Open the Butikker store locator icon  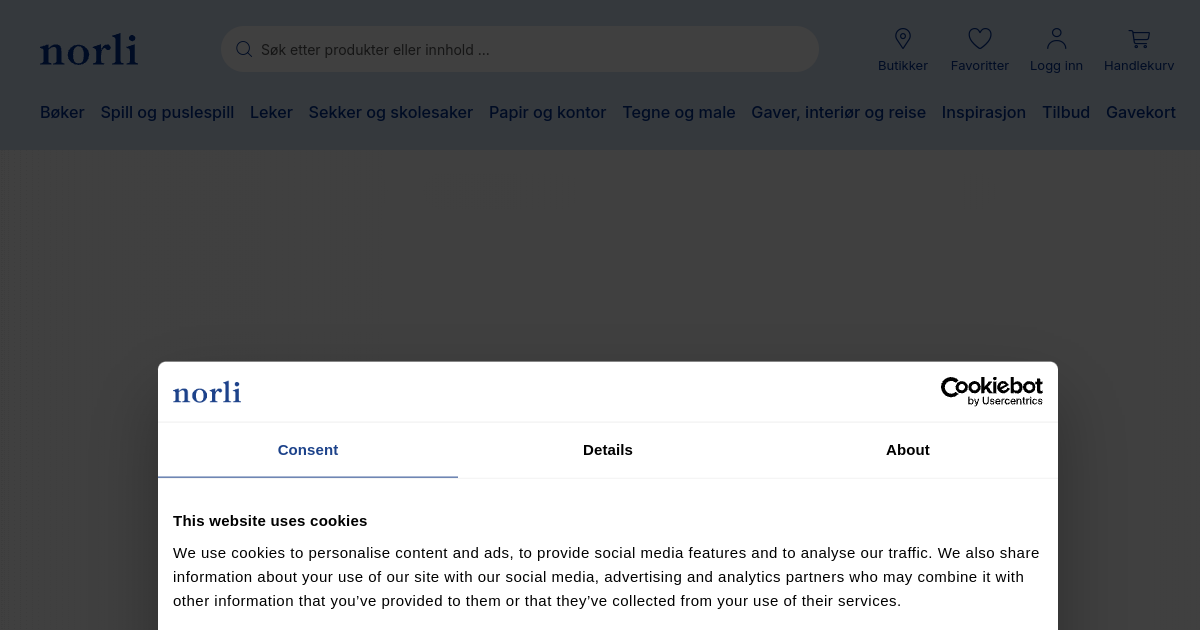pyautogui.click(x=903, y=39)
